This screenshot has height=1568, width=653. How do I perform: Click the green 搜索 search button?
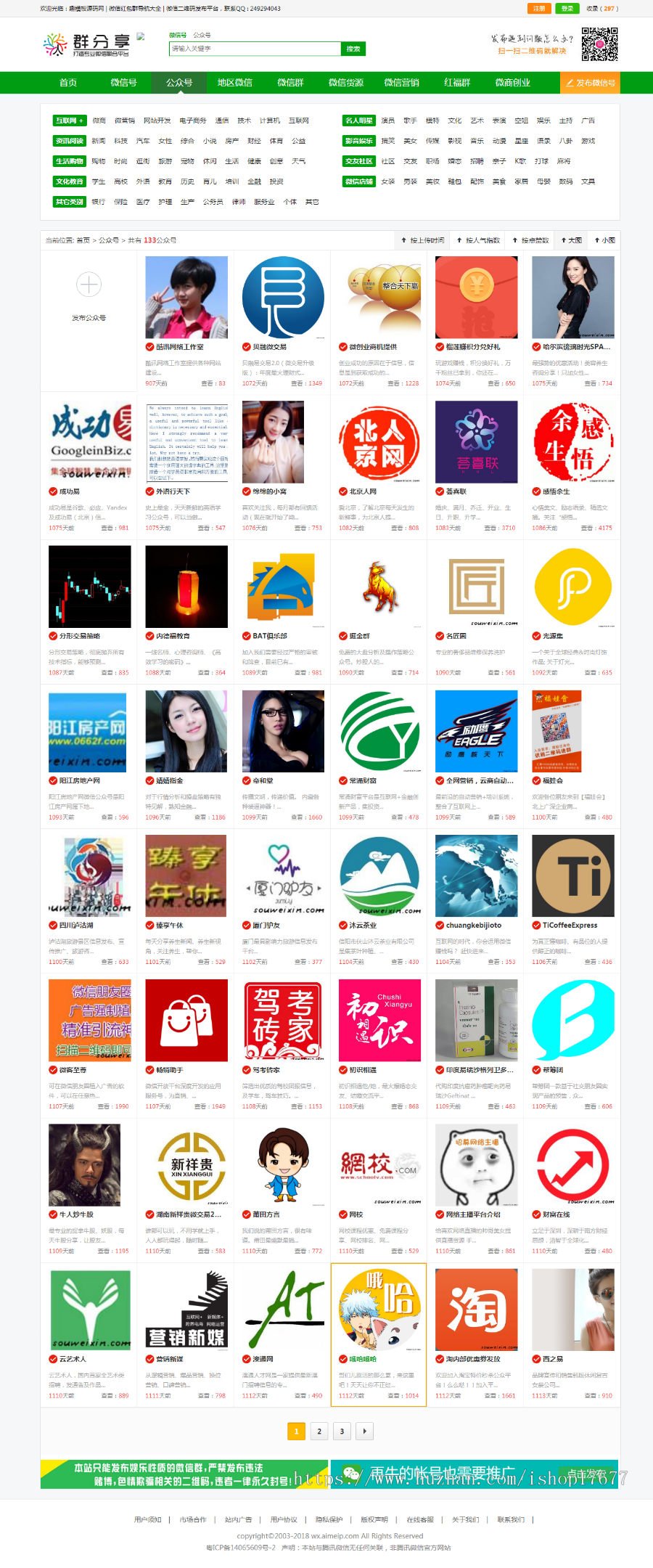353,49
